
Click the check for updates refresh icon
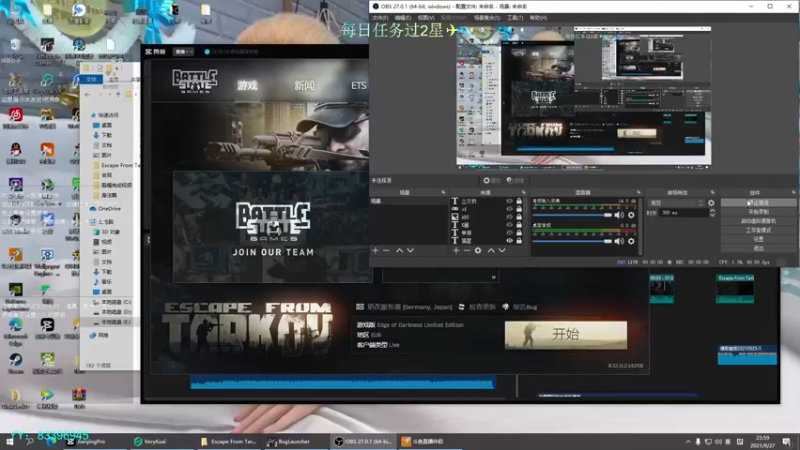pos(462,307)
